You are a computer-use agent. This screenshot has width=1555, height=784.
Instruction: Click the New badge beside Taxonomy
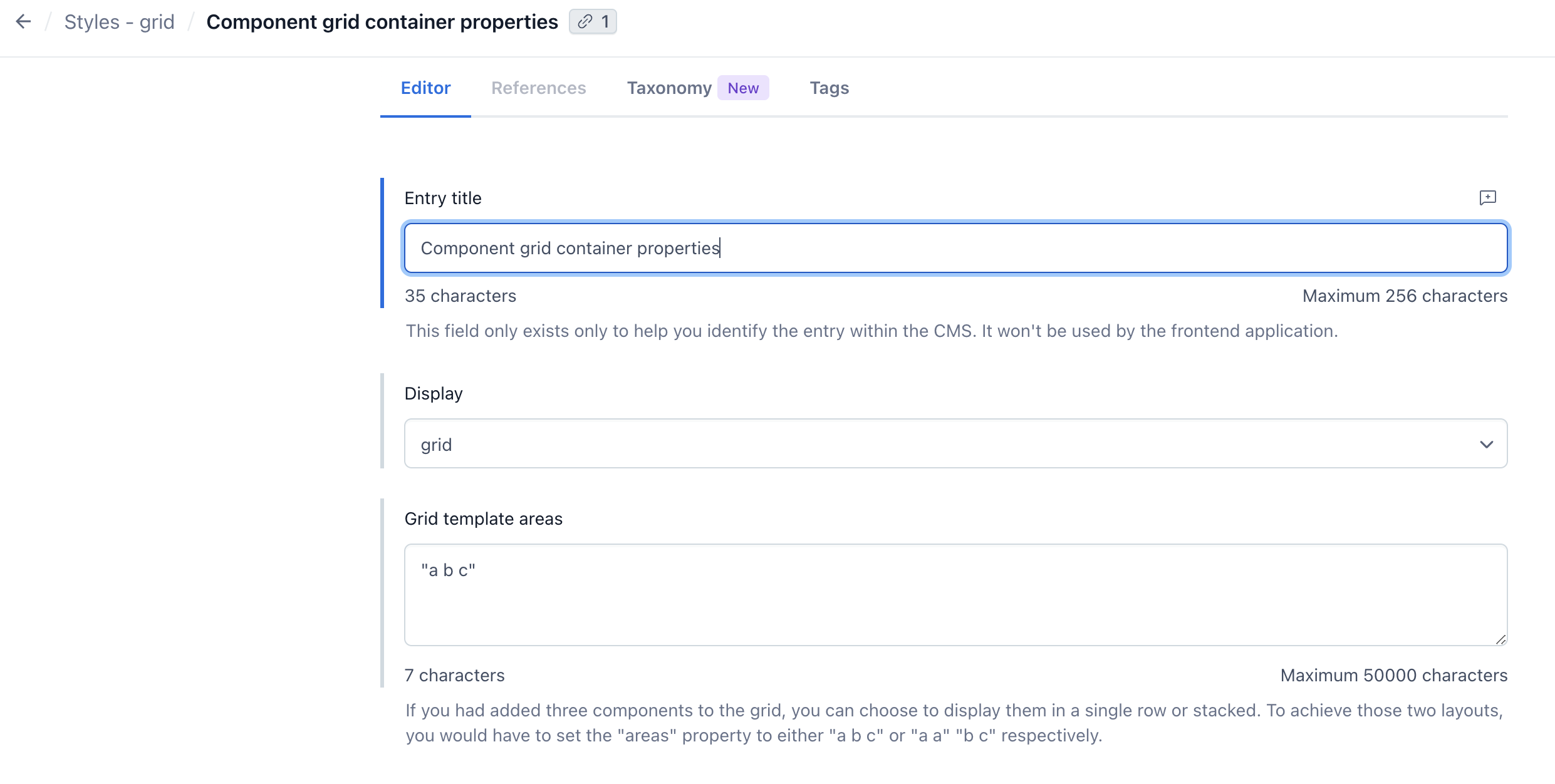(743, 88)
